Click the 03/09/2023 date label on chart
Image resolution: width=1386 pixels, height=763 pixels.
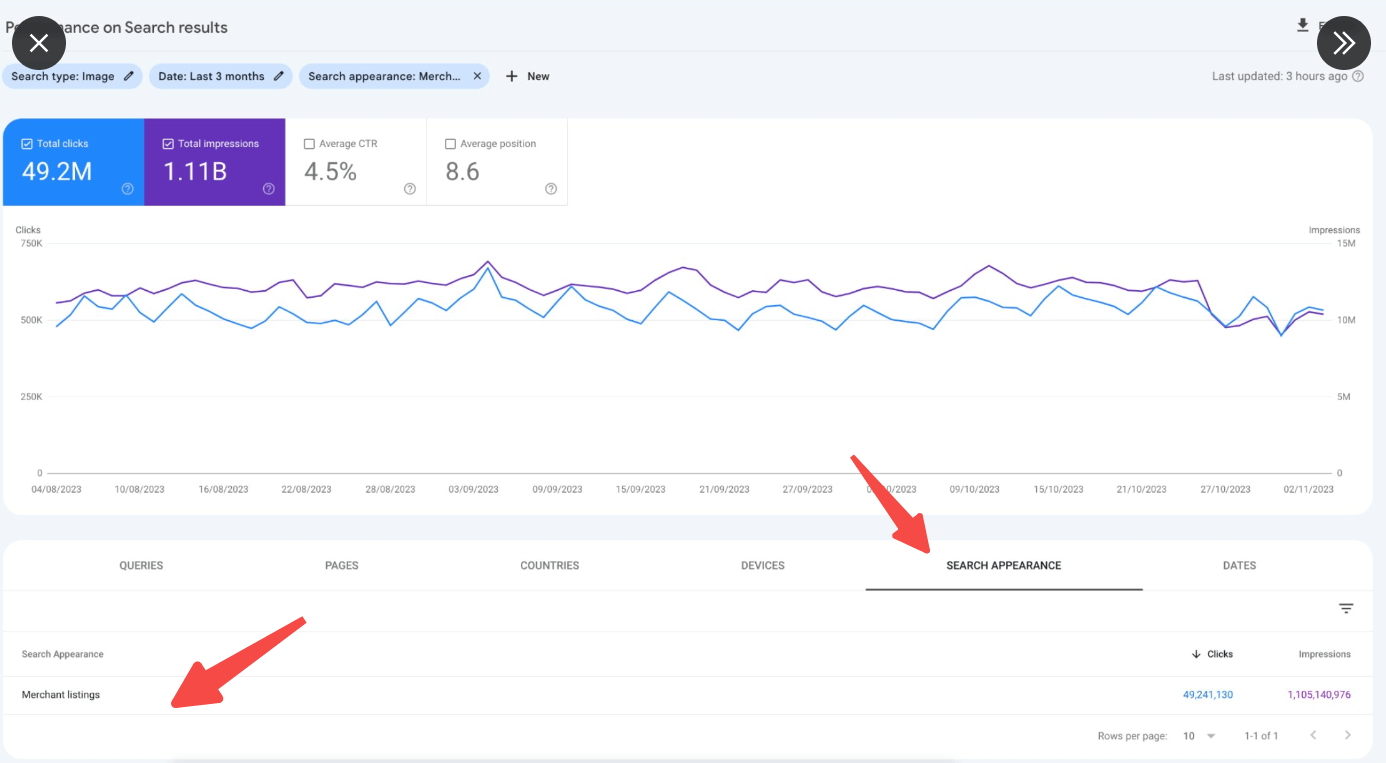pyautogui.click(x=473, y=490)
